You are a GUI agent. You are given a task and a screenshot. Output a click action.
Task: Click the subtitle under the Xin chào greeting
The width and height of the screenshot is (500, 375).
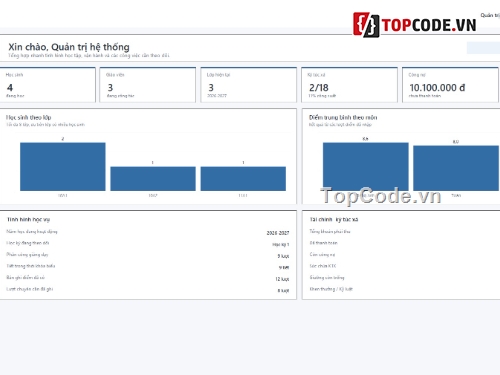click(x=89, y=56)
